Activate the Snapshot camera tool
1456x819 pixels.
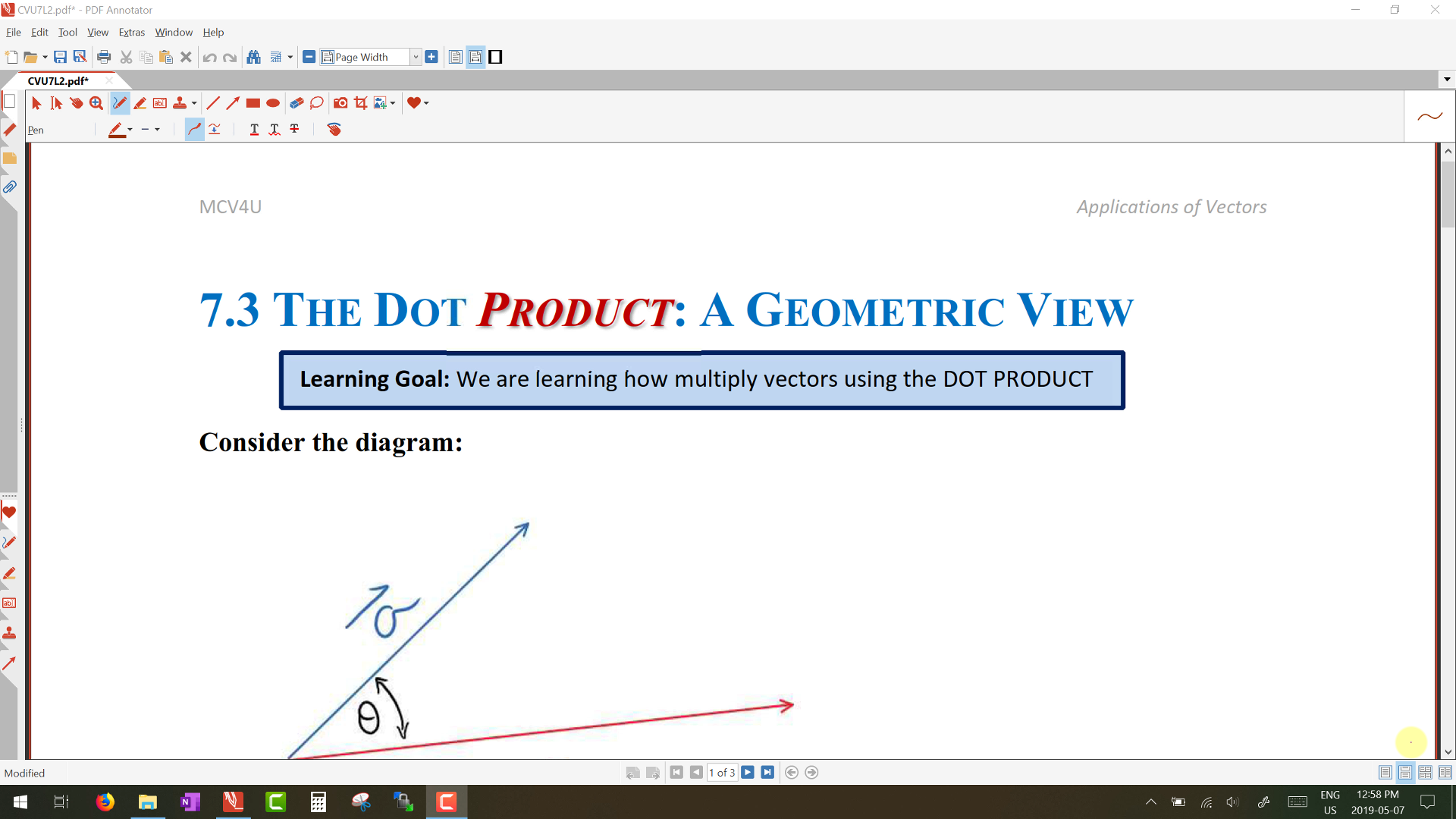(x=340, y=103)
